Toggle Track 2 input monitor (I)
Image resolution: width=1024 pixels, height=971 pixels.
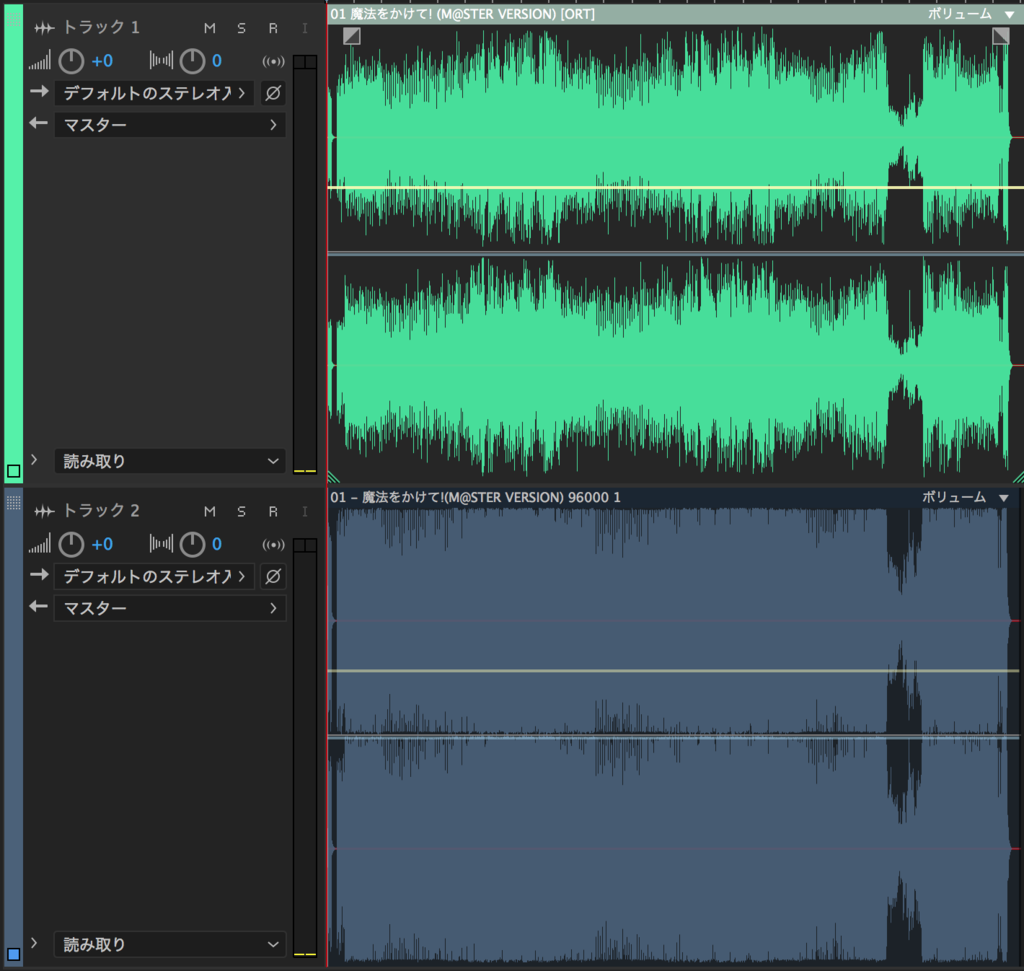tap(304, 511)
